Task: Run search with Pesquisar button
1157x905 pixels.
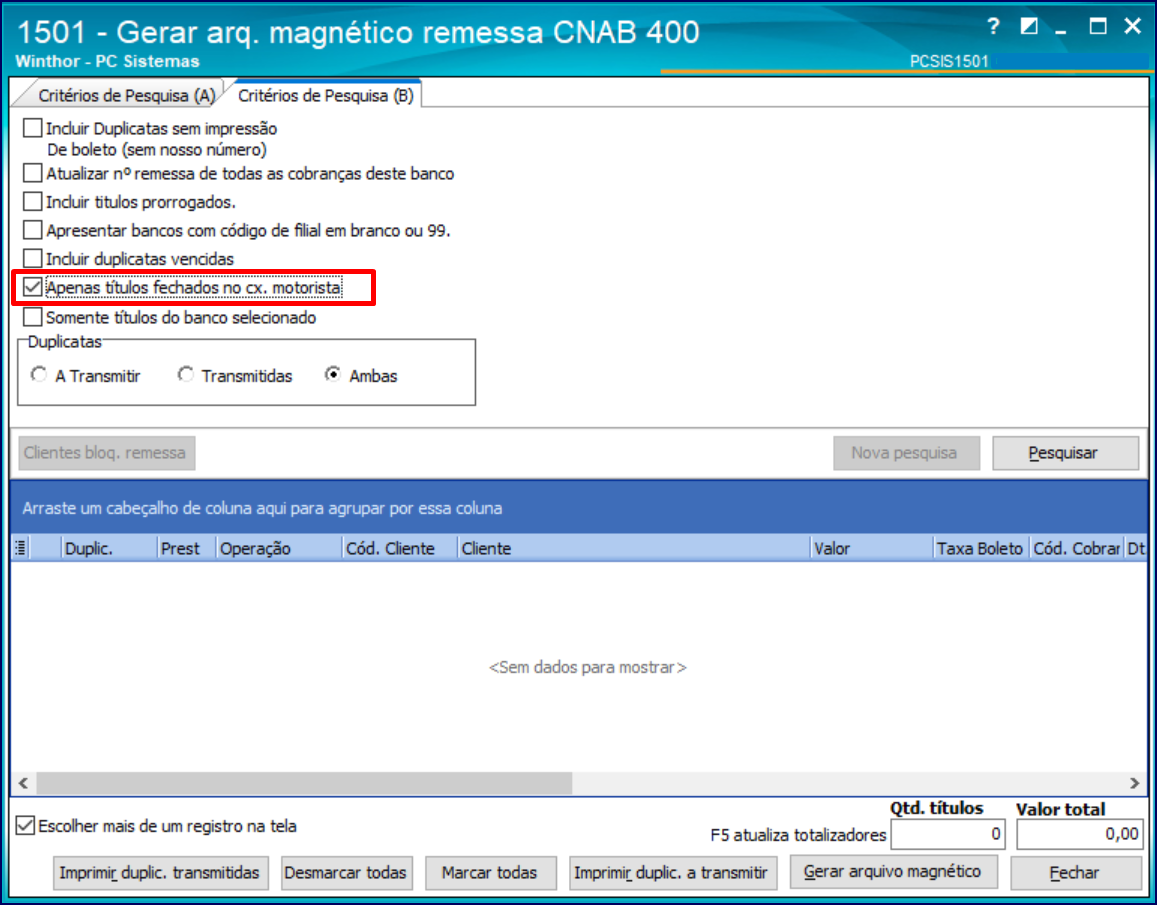Action: [x=1065, y=452]
